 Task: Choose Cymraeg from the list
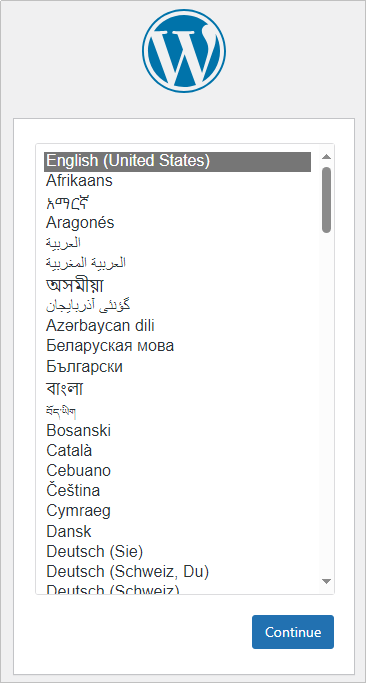177,511
